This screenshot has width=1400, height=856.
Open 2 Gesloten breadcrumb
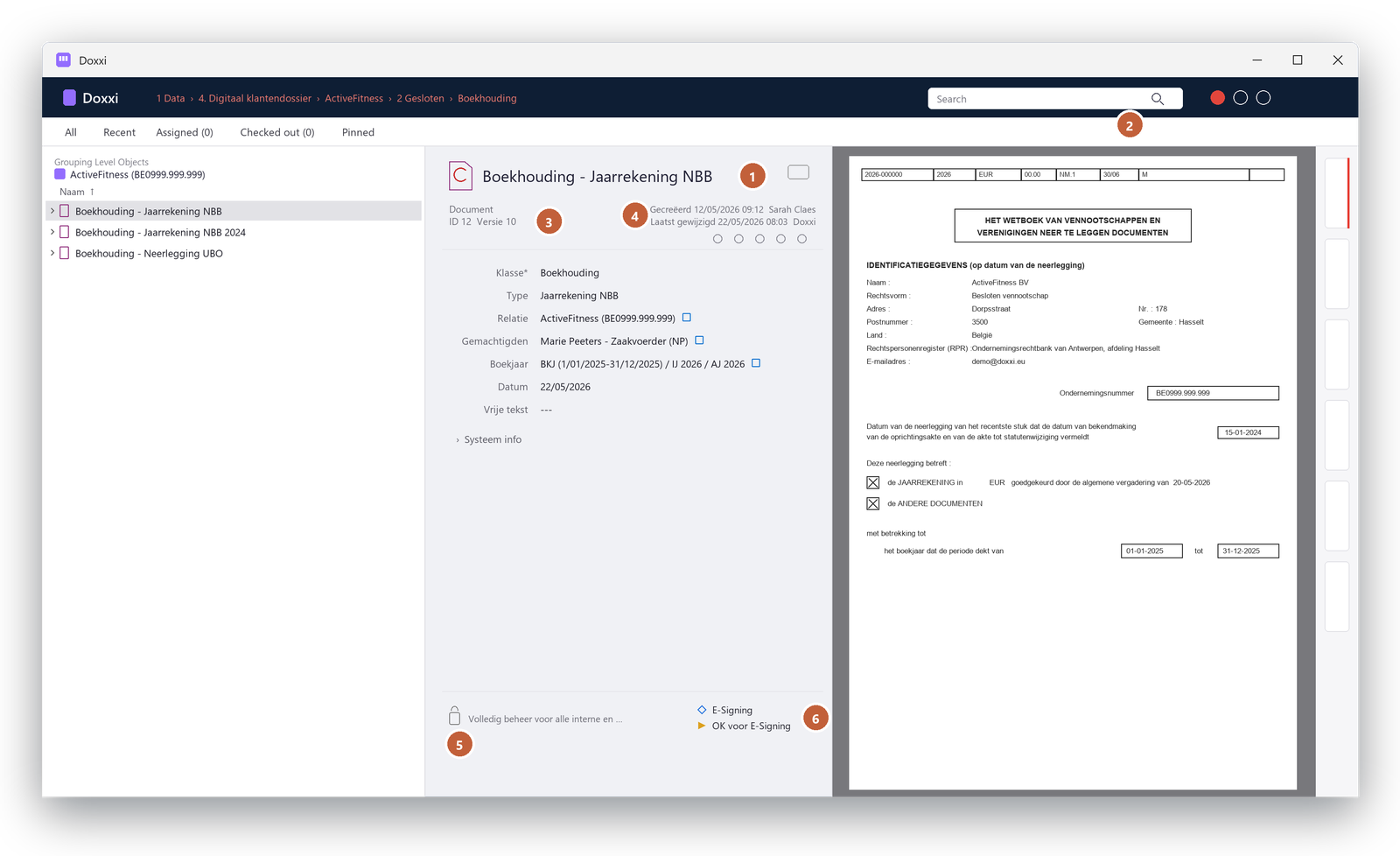click(x=420, y=98)
